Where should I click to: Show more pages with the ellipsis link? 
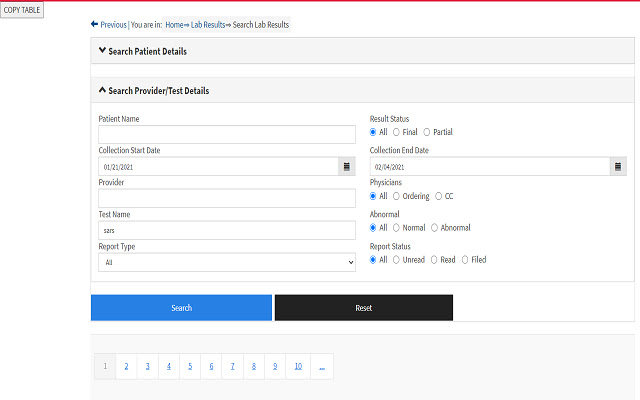(x=322, y=367)
